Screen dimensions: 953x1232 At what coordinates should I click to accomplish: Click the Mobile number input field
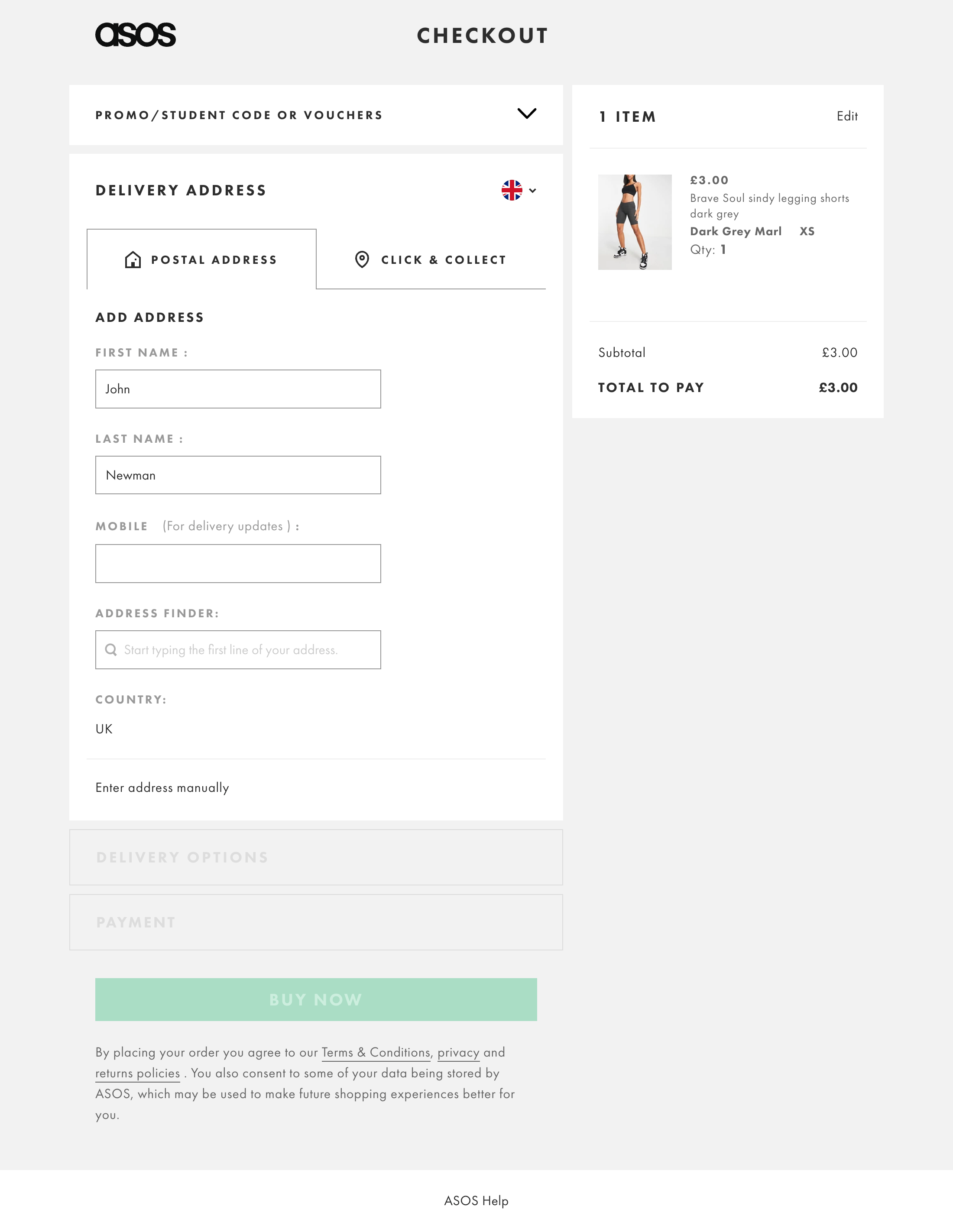[237, 563]
